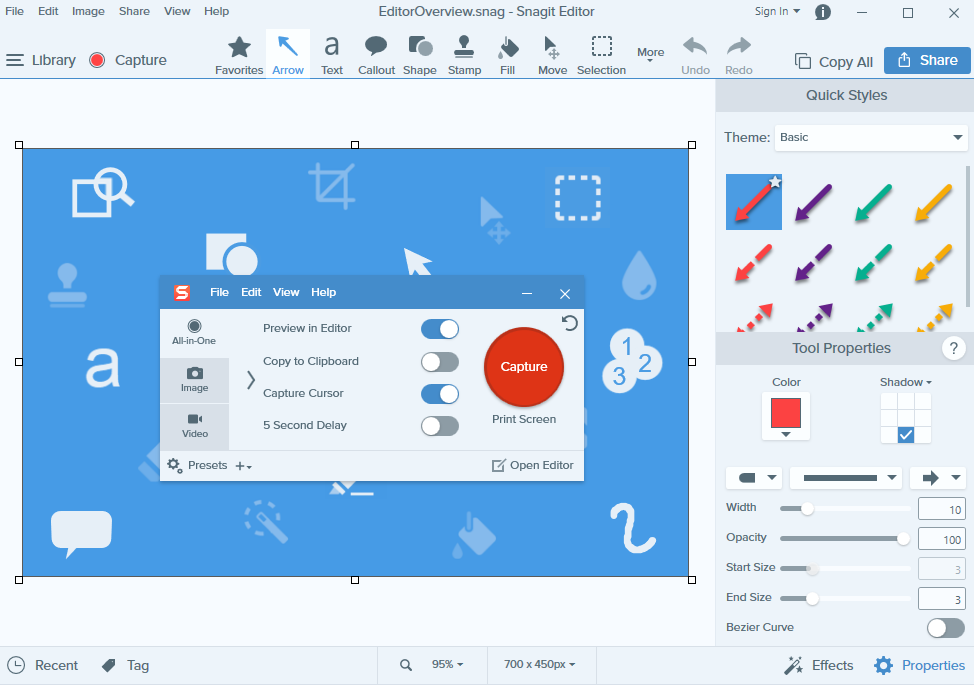Select the Text tool
Viewport: 974px width, 685px height.
point(332,55)
